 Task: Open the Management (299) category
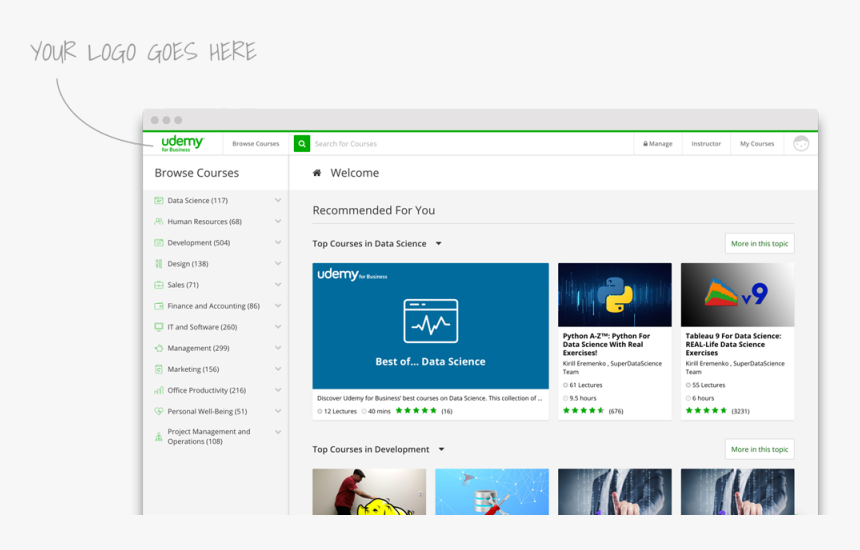click(x=199, y=348)
